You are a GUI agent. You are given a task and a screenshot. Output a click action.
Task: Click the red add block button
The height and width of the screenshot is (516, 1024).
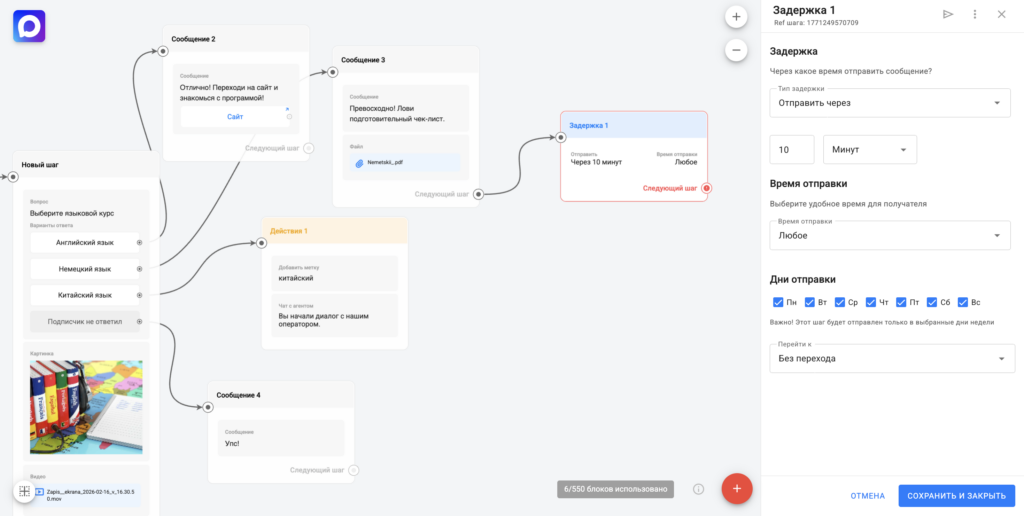coord(736,488)
